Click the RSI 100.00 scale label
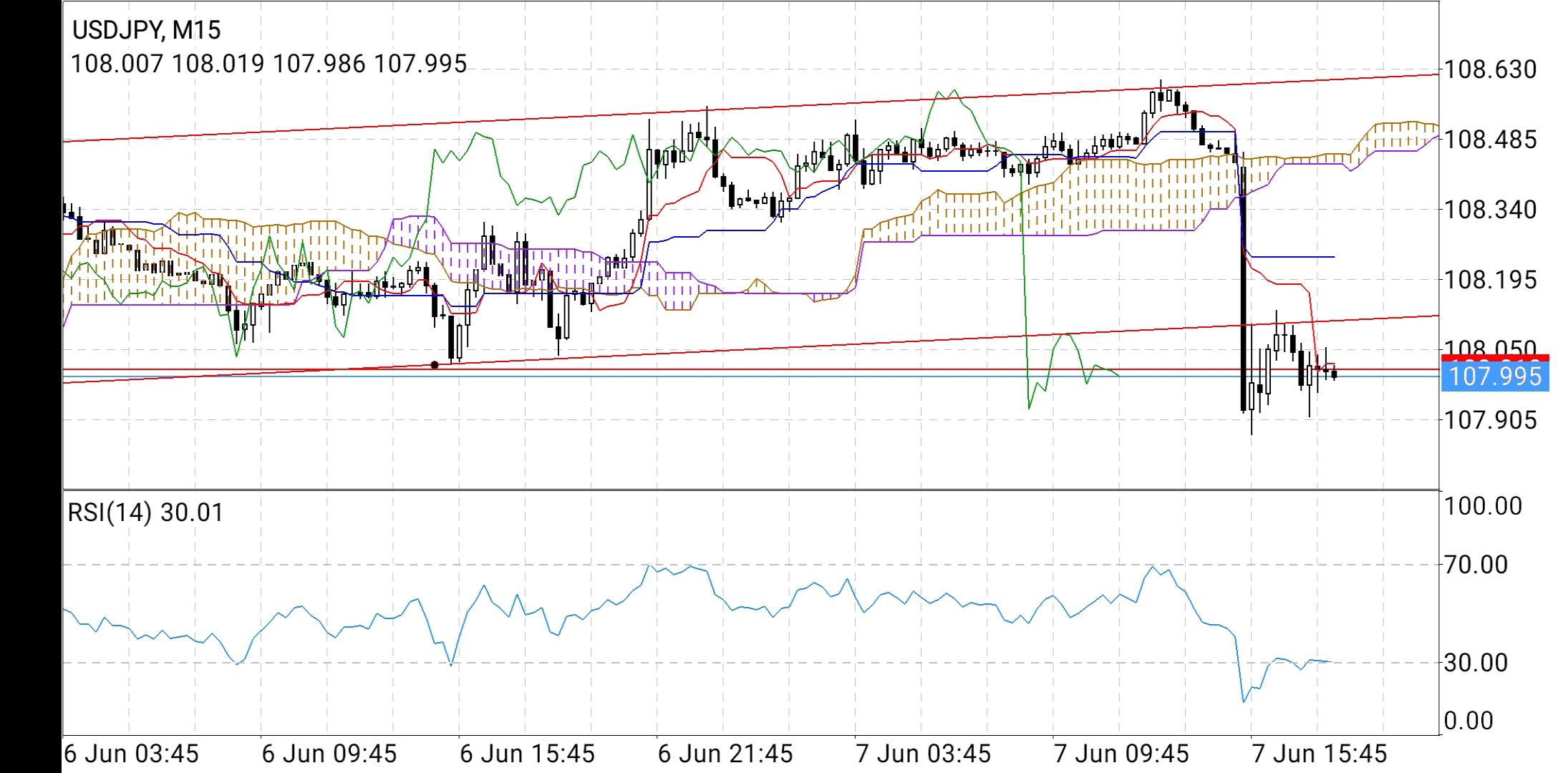This screenshot has width=1568, height=773. 1483,506
